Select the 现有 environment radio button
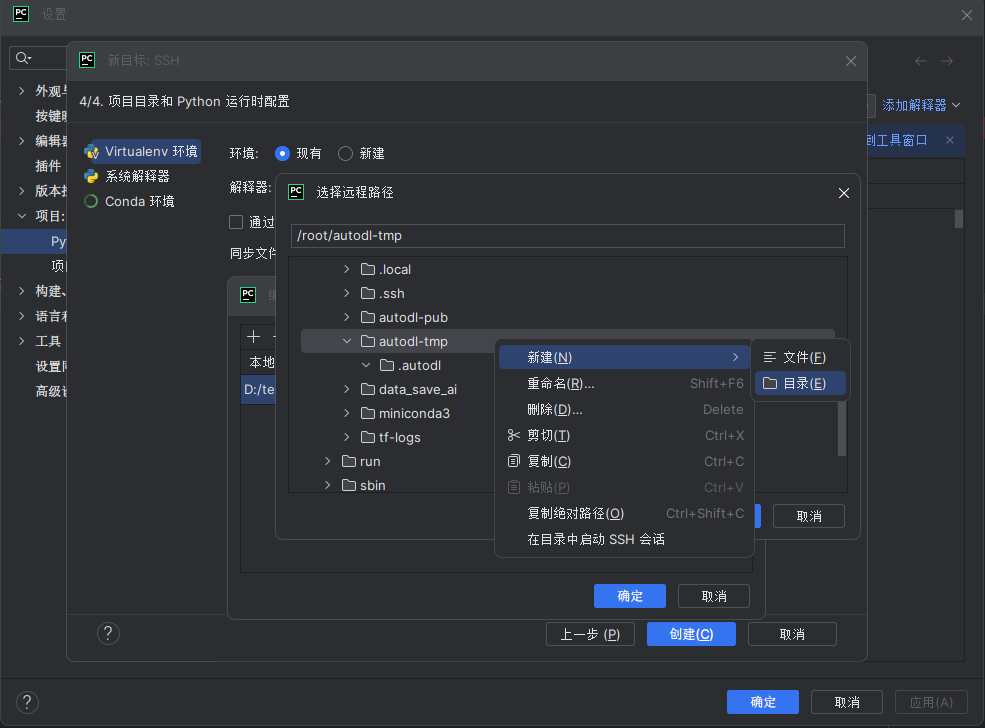 [283, 153]
